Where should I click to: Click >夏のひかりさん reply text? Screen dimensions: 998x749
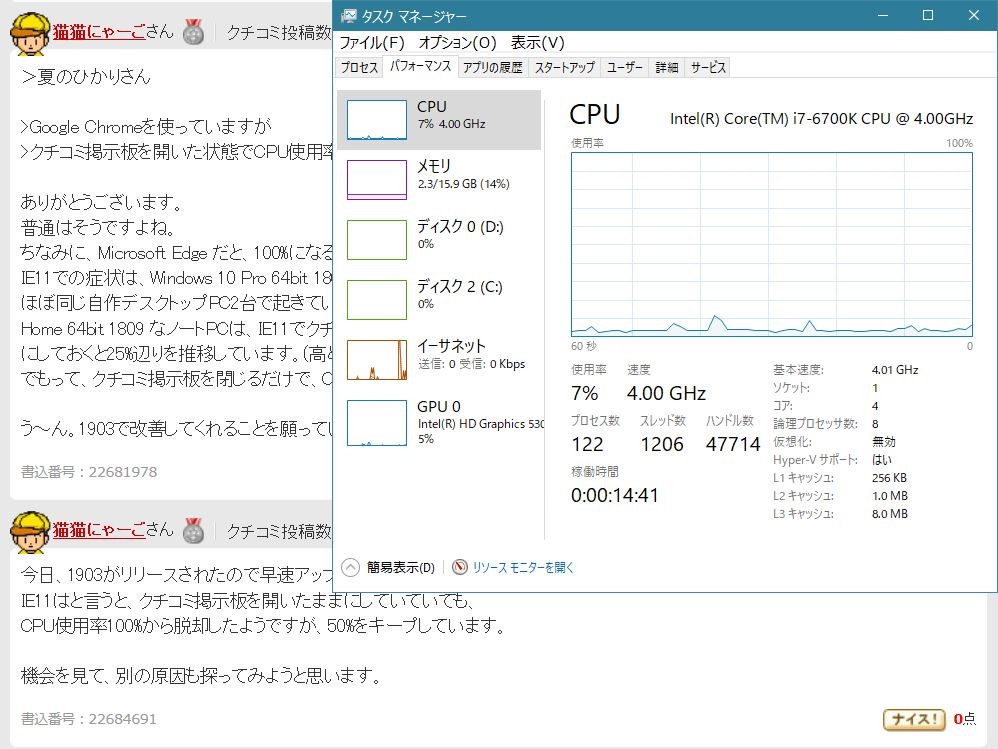pyautogui.click(x=86, y=76)
